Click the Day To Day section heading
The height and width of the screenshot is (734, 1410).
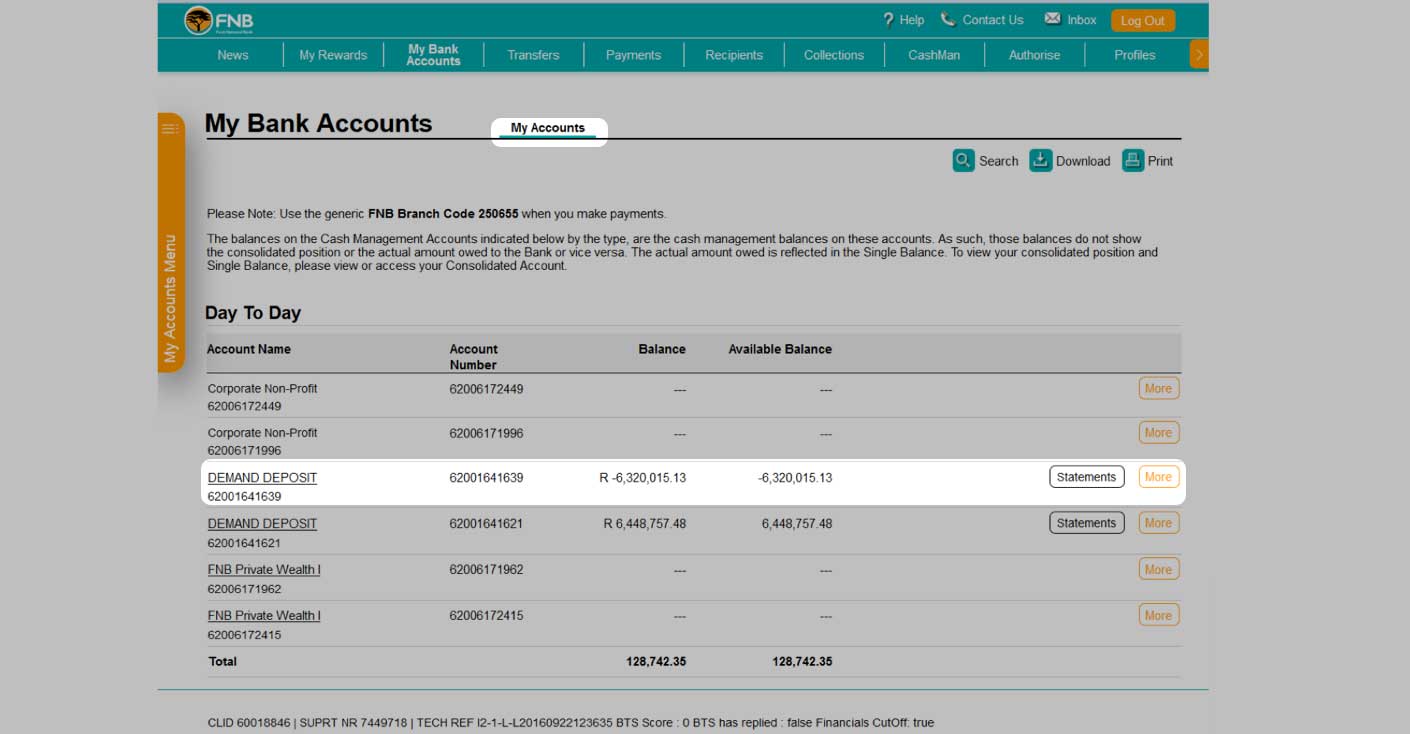(x=253, y=313)
